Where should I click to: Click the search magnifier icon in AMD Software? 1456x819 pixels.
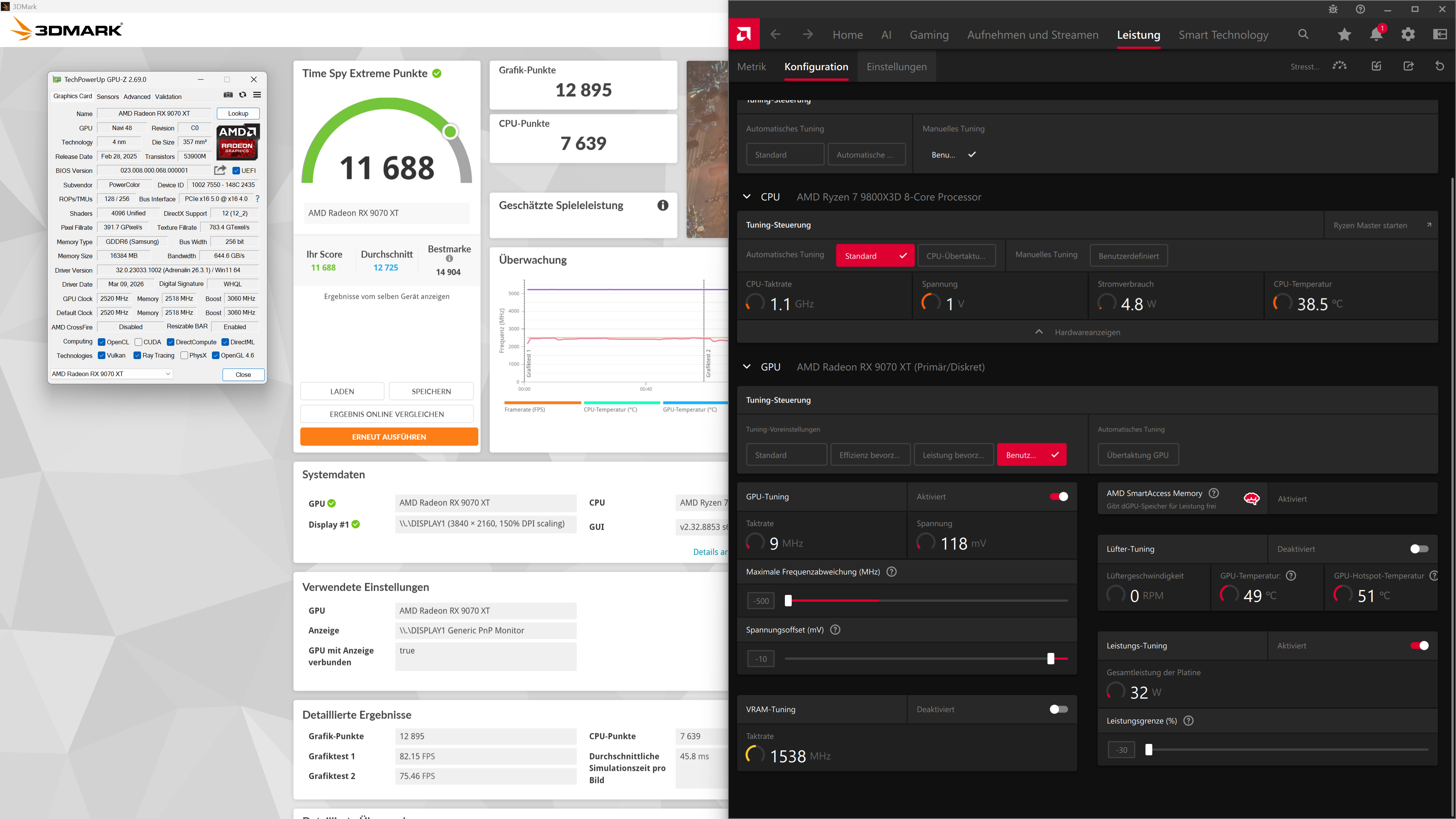[1304, 35]
